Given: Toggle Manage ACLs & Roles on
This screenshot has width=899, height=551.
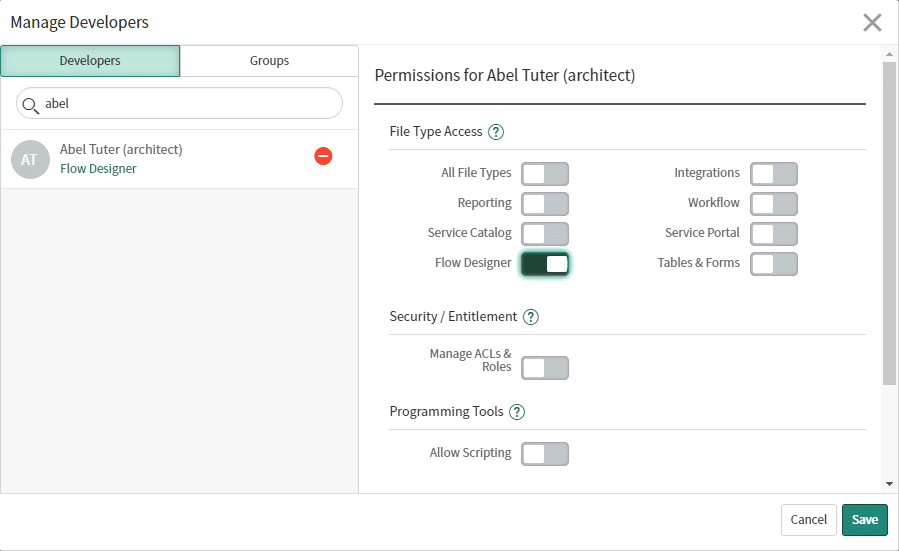Looking at the screenshot, I should click(545, 368).
